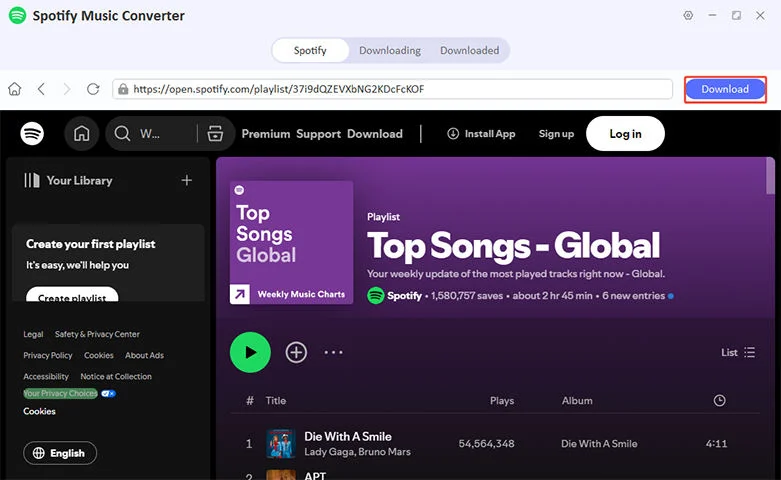Screen dimensions: 781x480
Task: Click the Your Library stacked-books icon
Action: pyautogui.click(x=32, y=180)
